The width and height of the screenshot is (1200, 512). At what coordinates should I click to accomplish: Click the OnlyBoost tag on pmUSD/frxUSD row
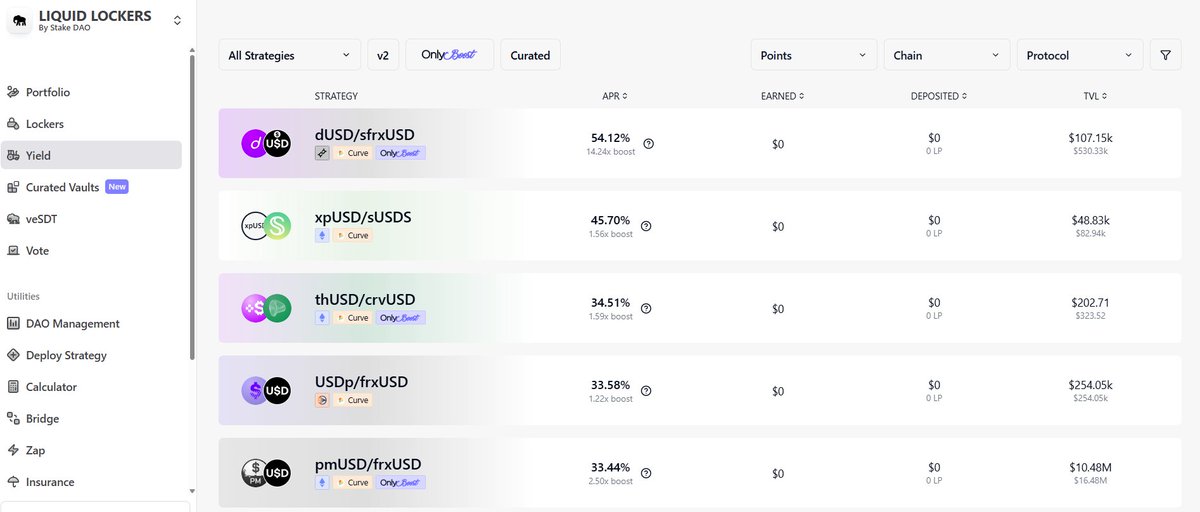401,482
